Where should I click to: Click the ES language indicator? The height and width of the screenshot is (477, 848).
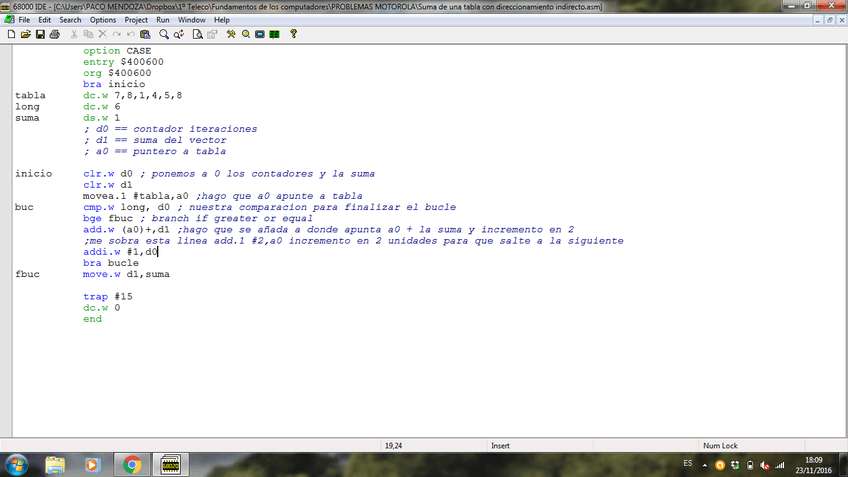tap(687, 463)
